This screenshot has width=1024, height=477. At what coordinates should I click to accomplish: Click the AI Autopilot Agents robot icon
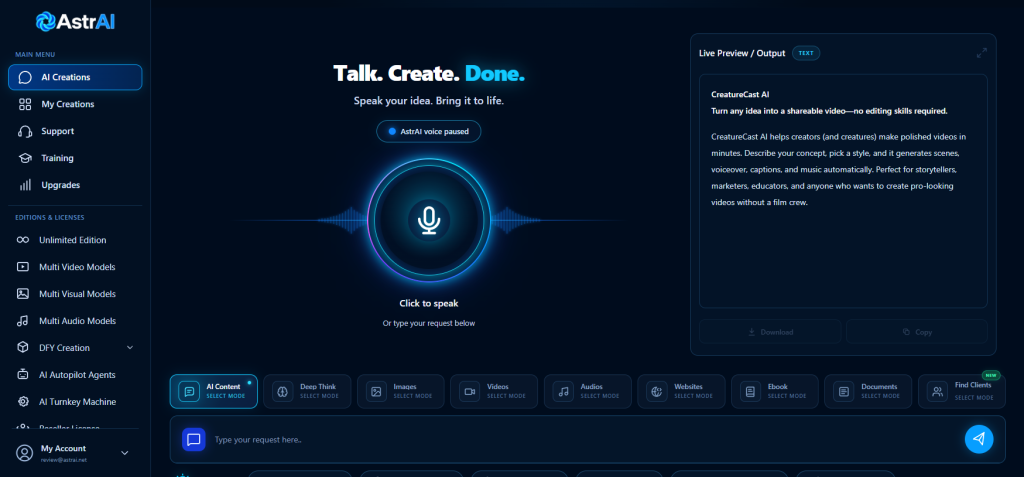pyautogui.click(x=23, y=375)
